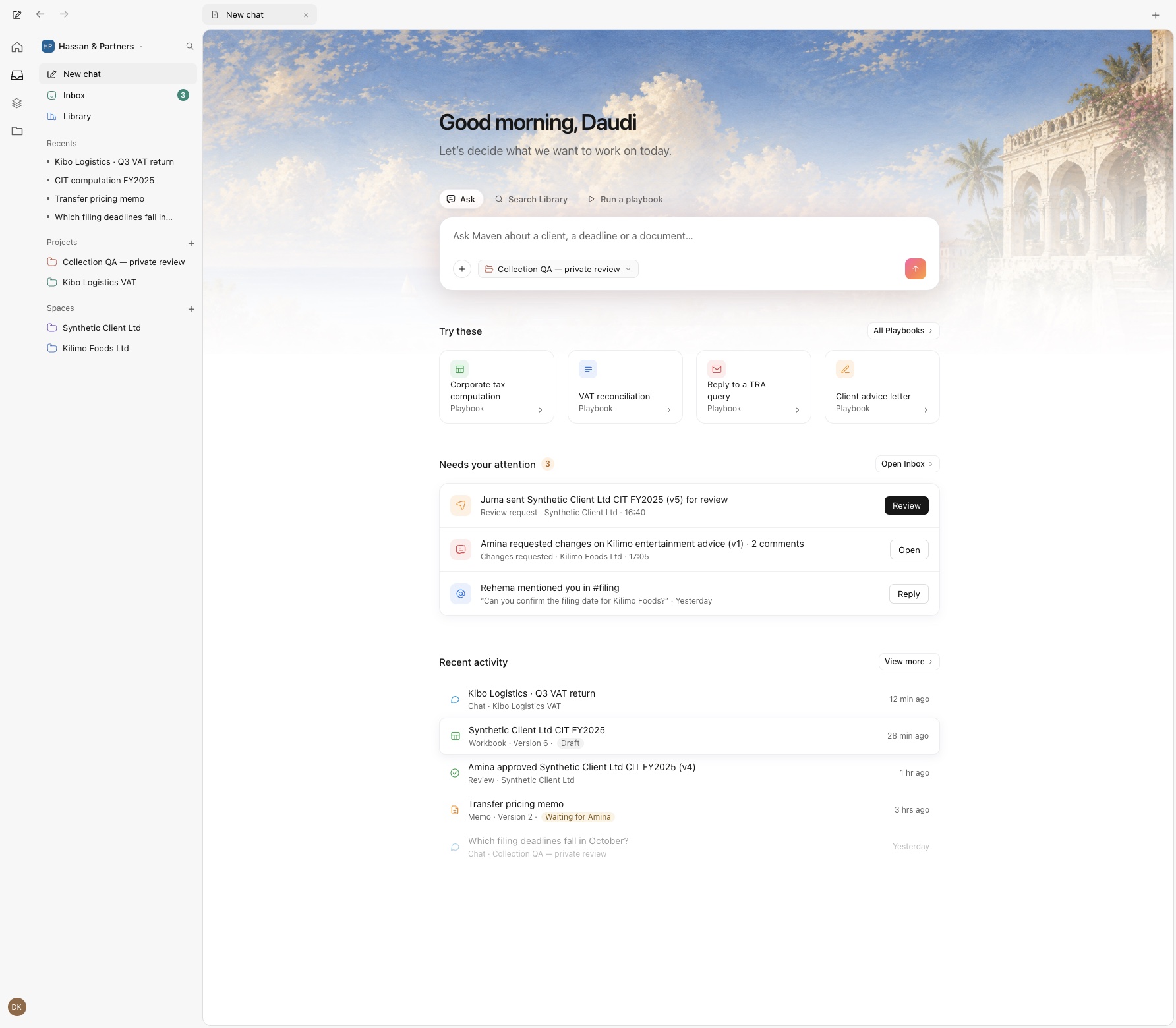Click the Review button for Juma's request

tap(906, 505)
